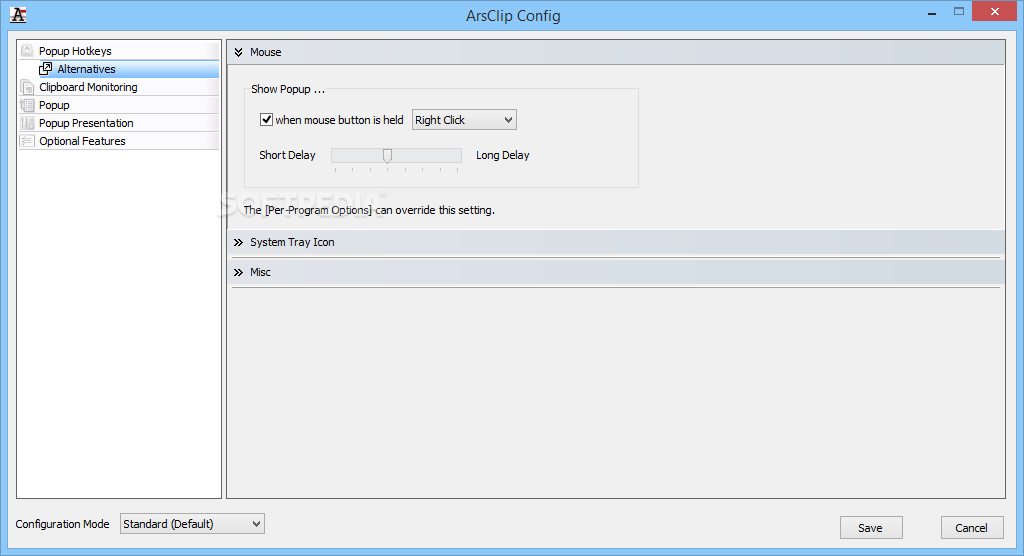Minimize the ArsClip Config window
Viewport: 1024px width, 556px height.
coord(932,13)
